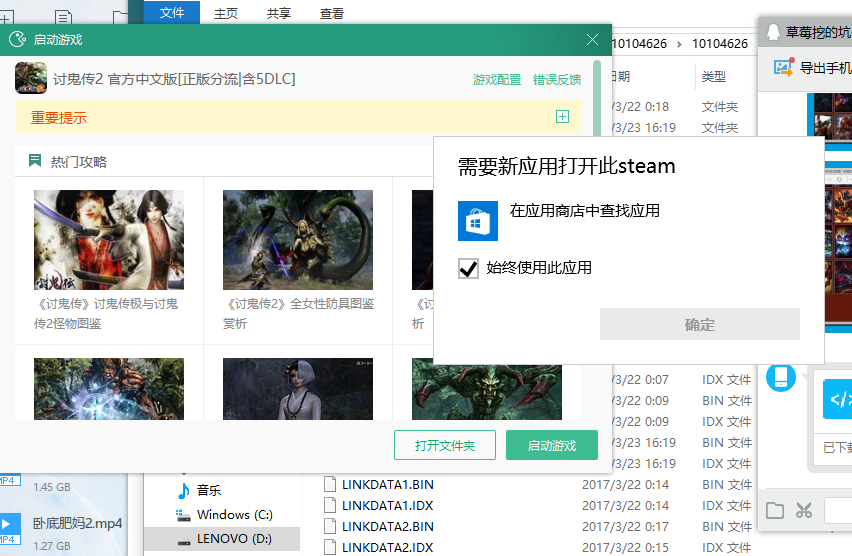Select Windows (C:) drive in navigation pane
Image resolution: width=852 pixels, height=556 pixels.
(x=234, y=514)
